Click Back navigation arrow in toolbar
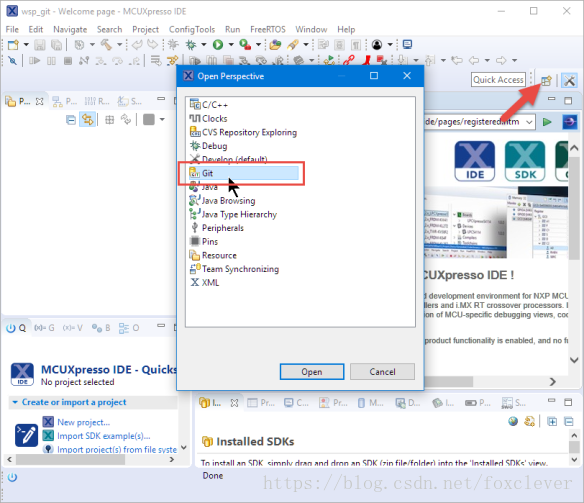Screen dimensions: 584x503 point(474,60)
